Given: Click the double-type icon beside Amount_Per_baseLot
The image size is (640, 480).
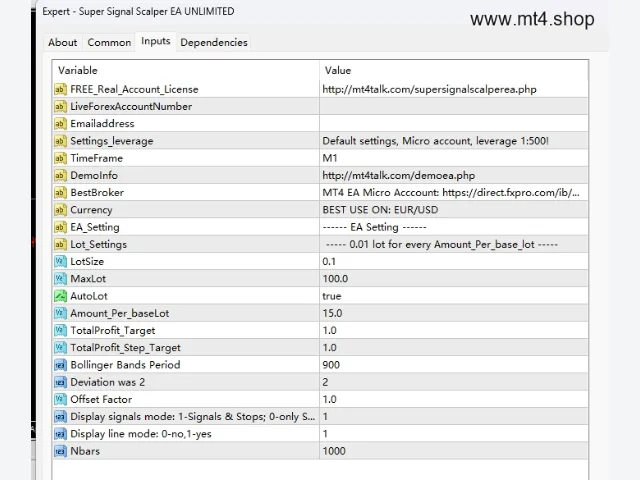Looking at the screenshot, I should pos(60,313).
